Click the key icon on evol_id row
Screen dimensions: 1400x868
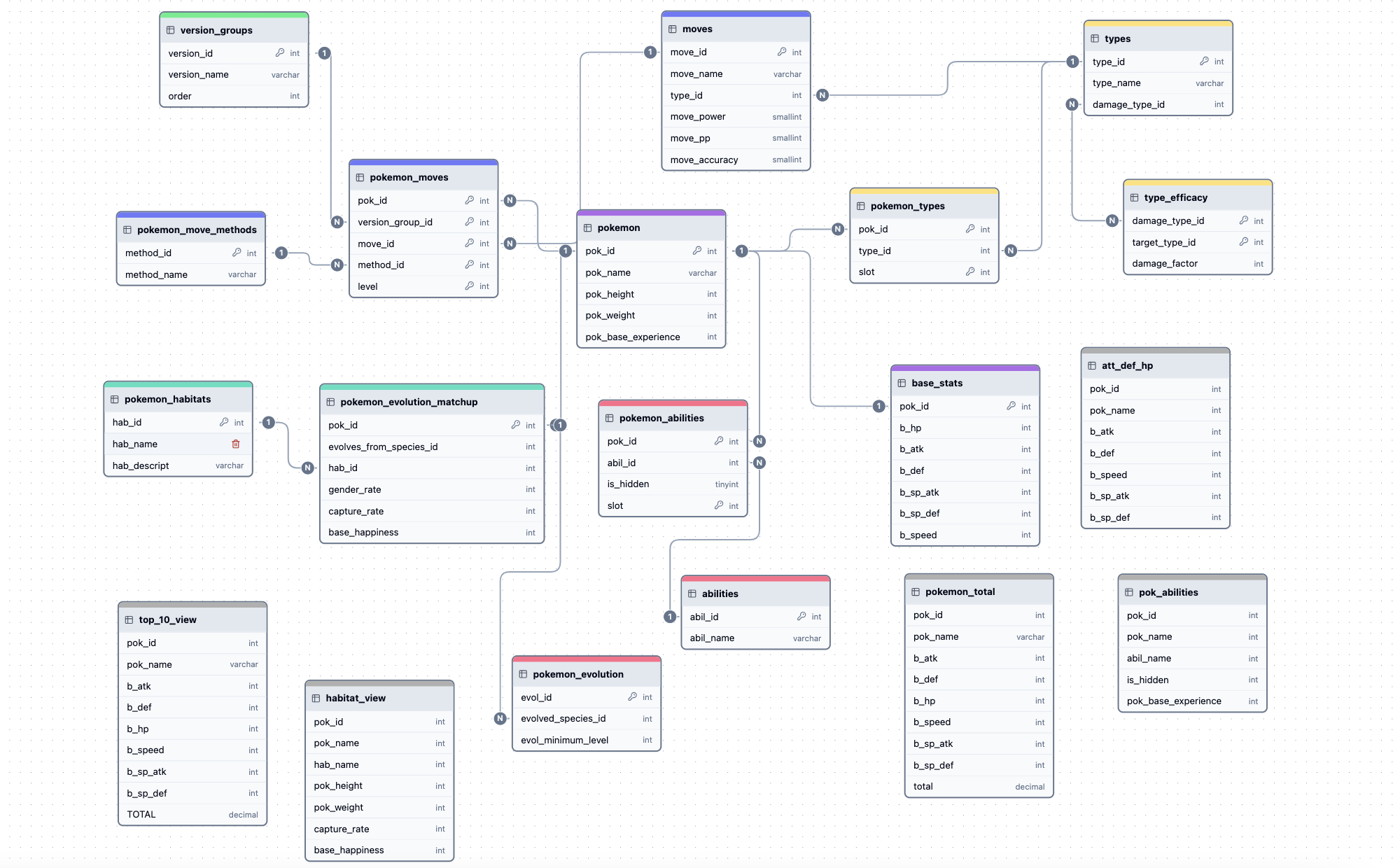[633, 697]
